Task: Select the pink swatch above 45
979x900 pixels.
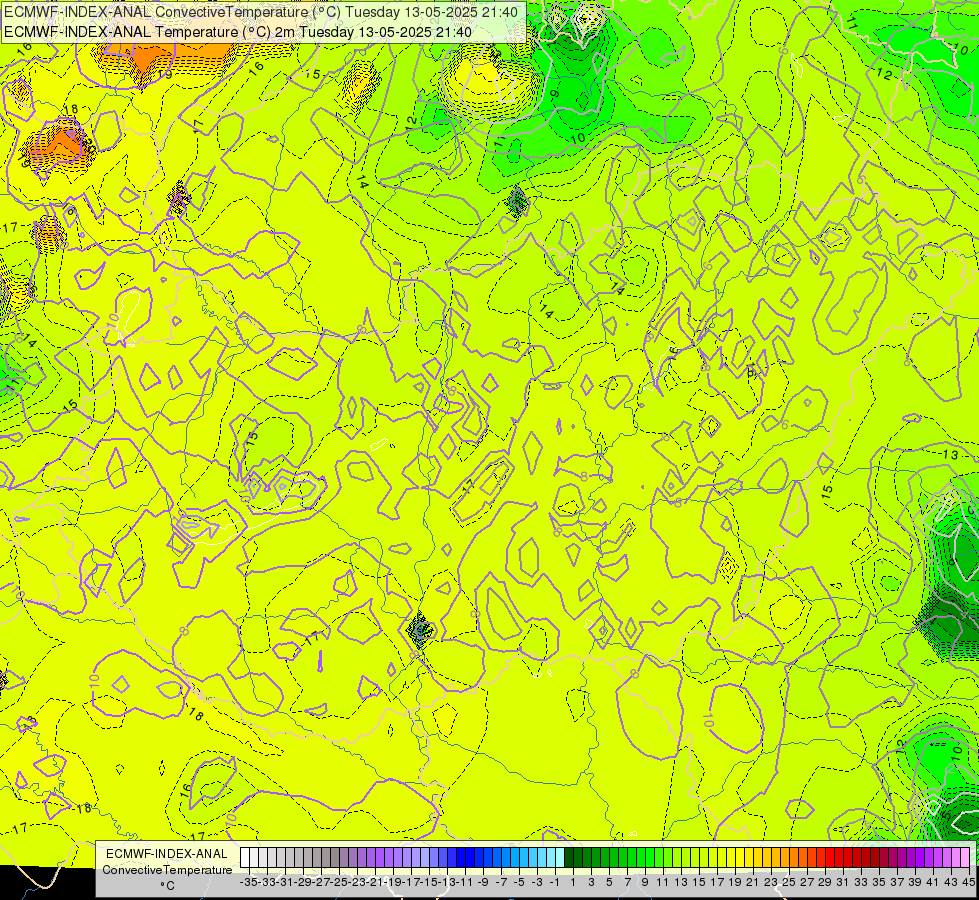Action: [x=965, y=857]
